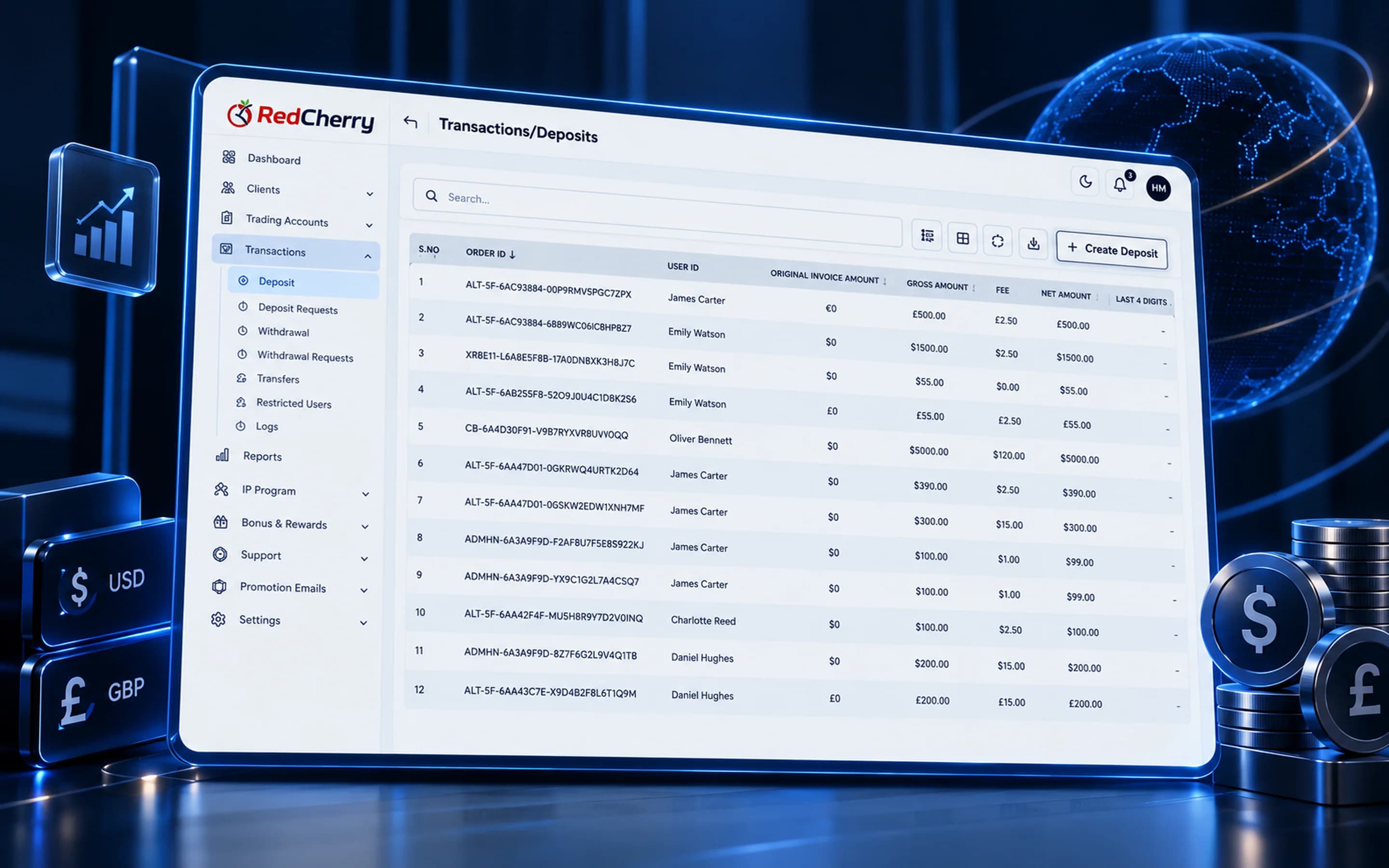1389x868 pixels.
Task: Click the grid columns view icon
Action: pyautogui.click(x=963, y=238)
